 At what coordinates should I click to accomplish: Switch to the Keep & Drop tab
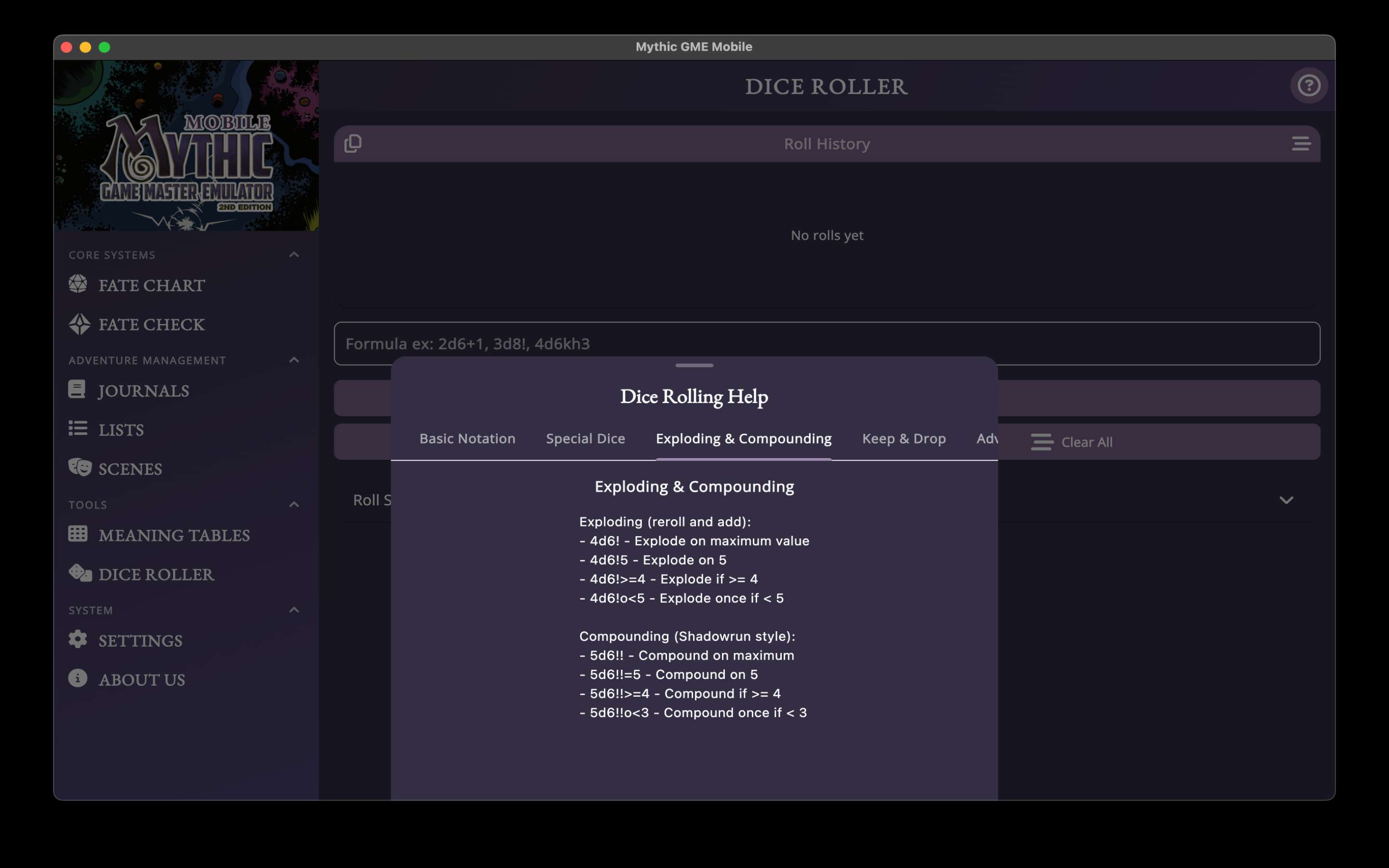(903, 439)
